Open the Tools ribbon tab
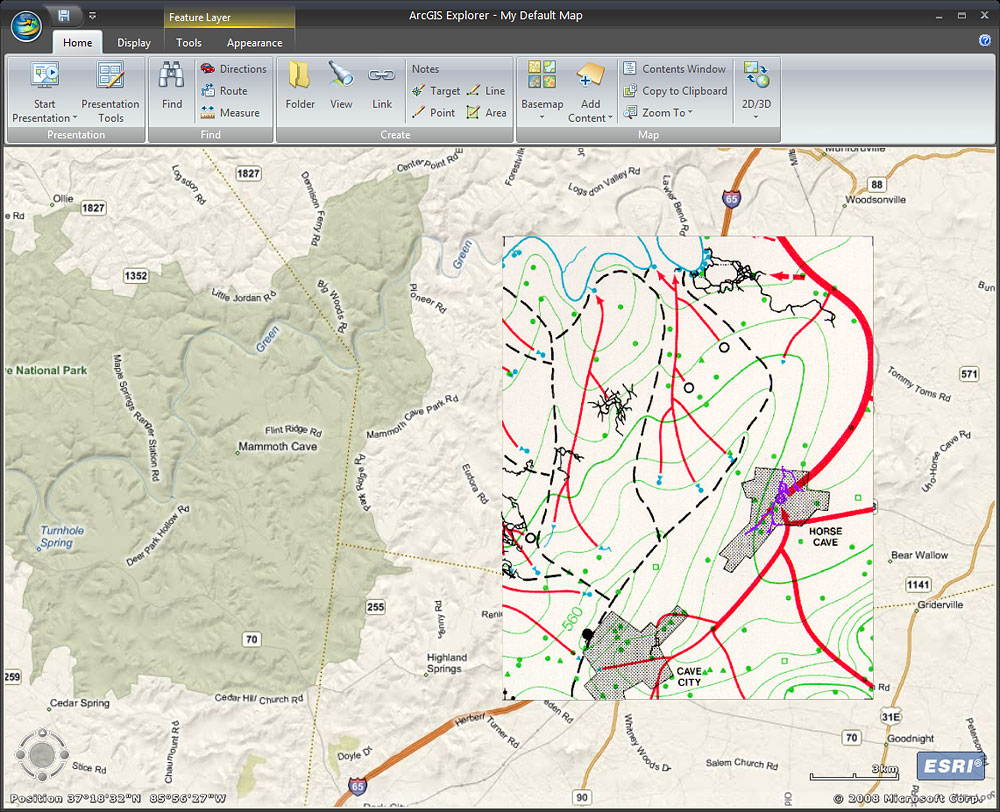The image size is (1000, 812). [188, 43]
